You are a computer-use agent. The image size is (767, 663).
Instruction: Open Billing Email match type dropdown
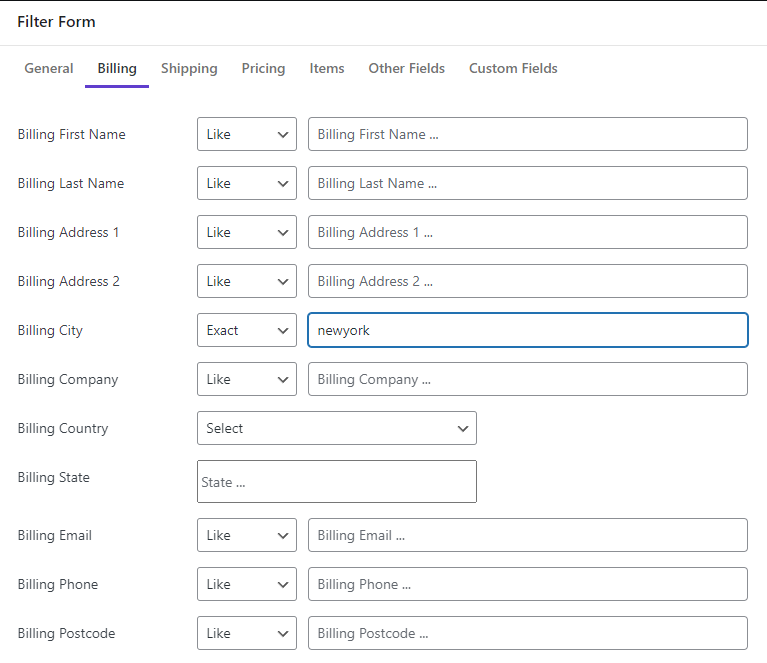pos(247,535)
